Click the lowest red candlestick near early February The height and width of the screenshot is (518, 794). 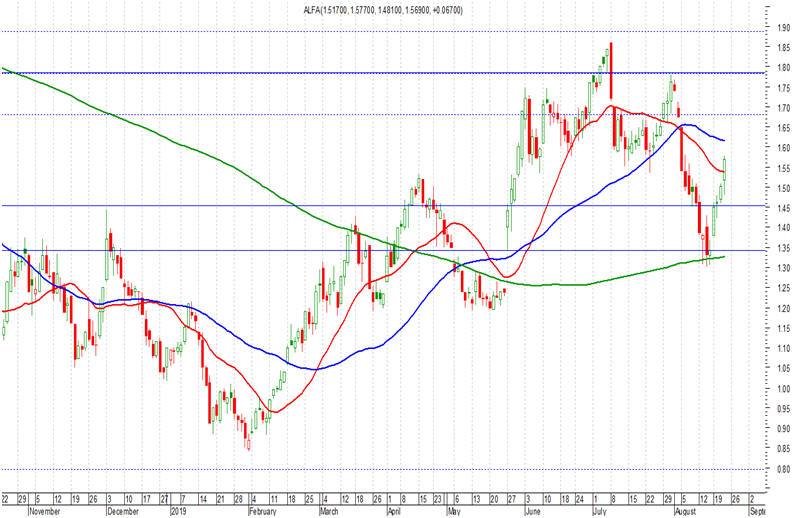249,444
